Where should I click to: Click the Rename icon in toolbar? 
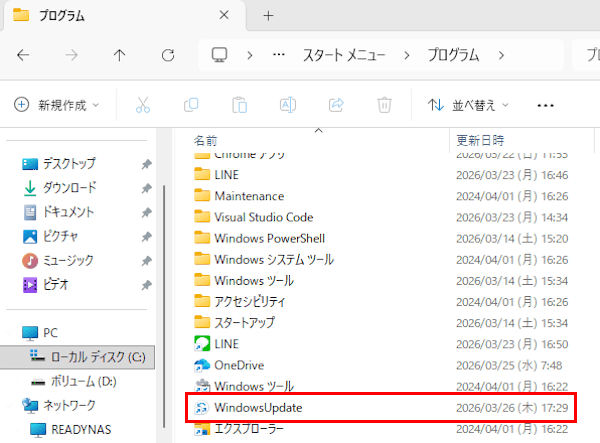pos(288,105)
